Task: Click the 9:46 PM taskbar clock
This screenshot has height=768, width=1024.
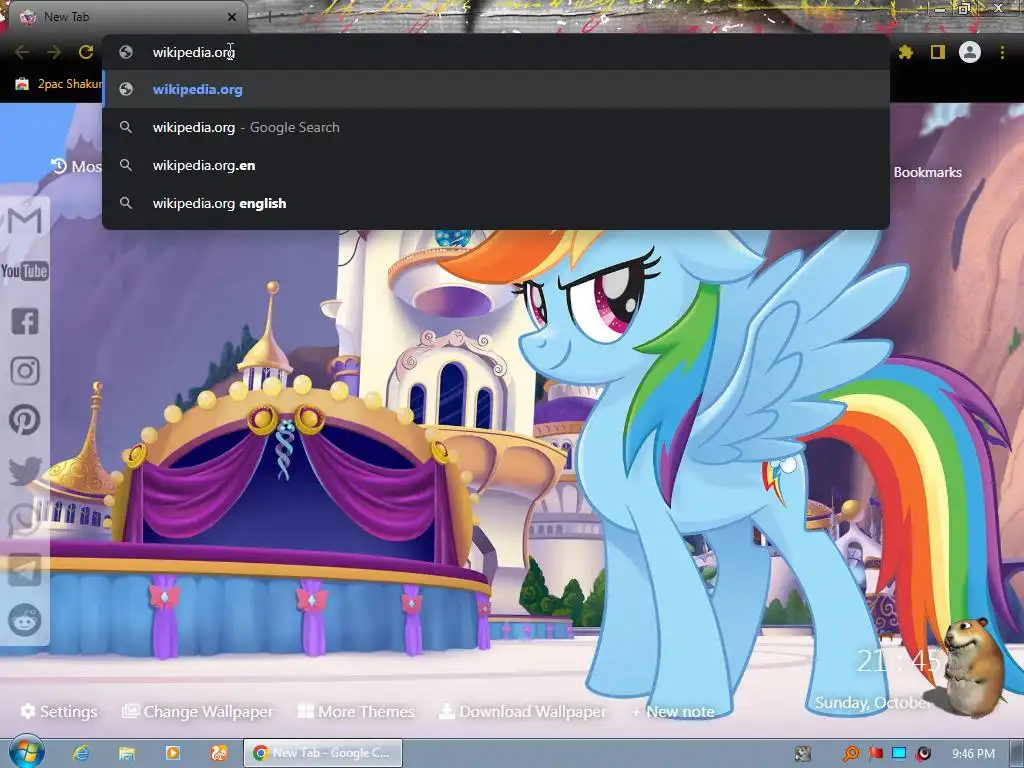Action: 973,754
